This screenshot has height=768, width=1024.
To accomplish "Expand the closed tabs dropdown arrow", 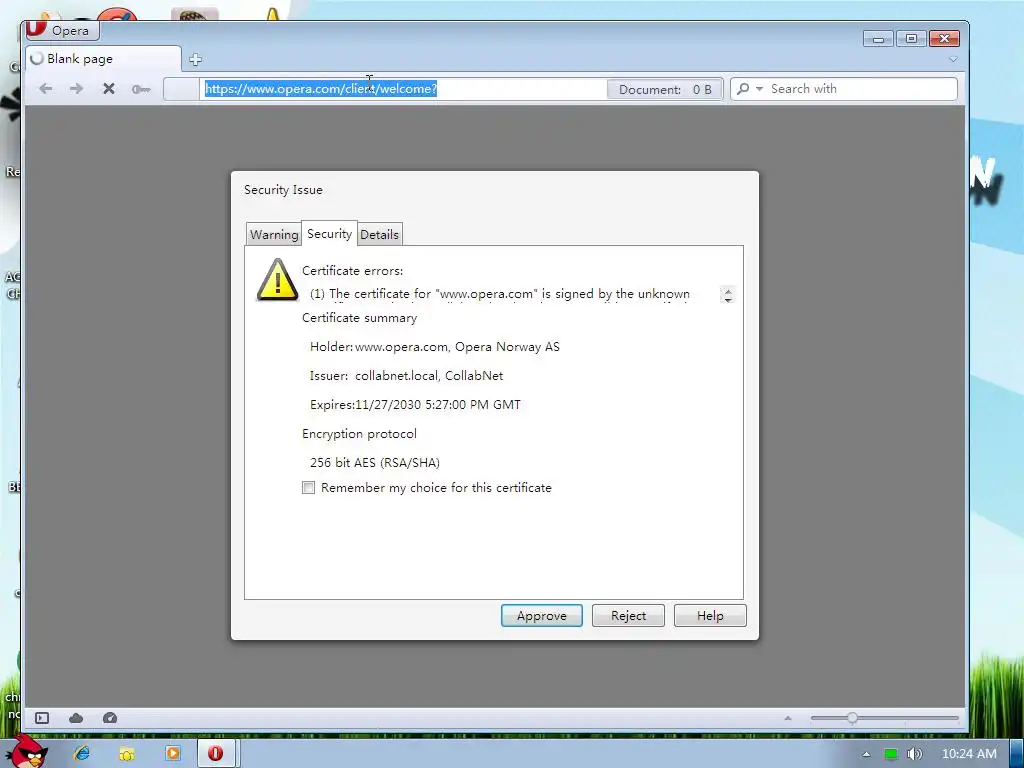I will [953, 59].
